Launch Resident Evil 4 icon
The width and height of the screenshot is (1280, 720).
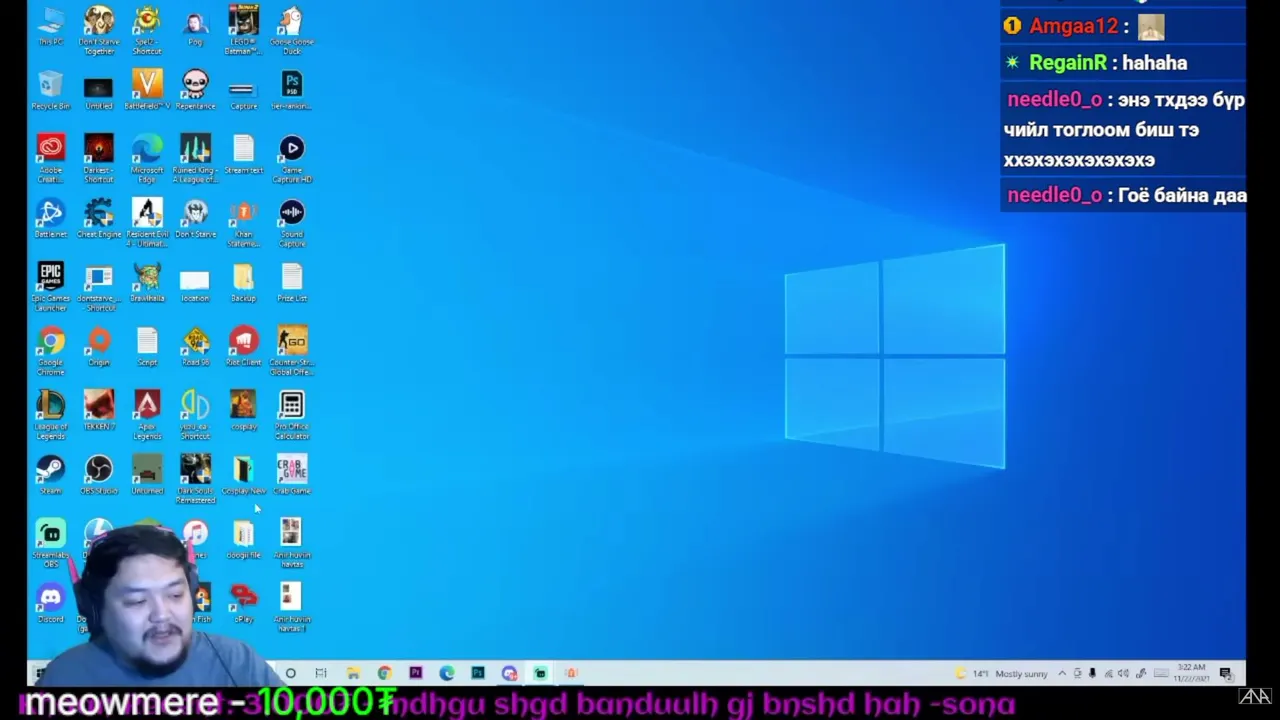147,222
